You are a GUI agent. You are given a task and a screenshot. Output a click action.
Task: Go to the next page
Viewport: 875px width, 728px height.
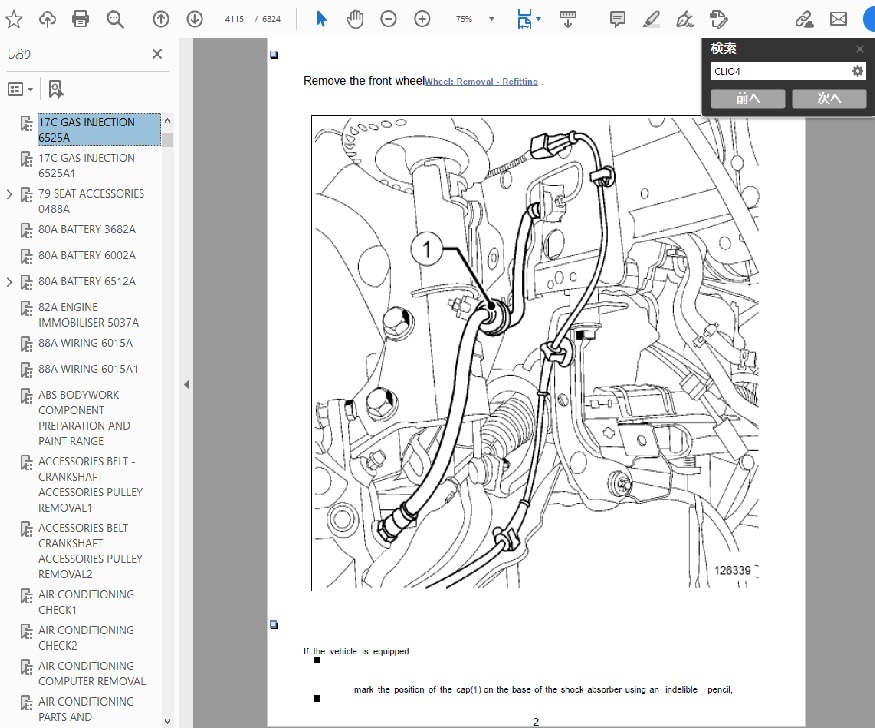194,20
